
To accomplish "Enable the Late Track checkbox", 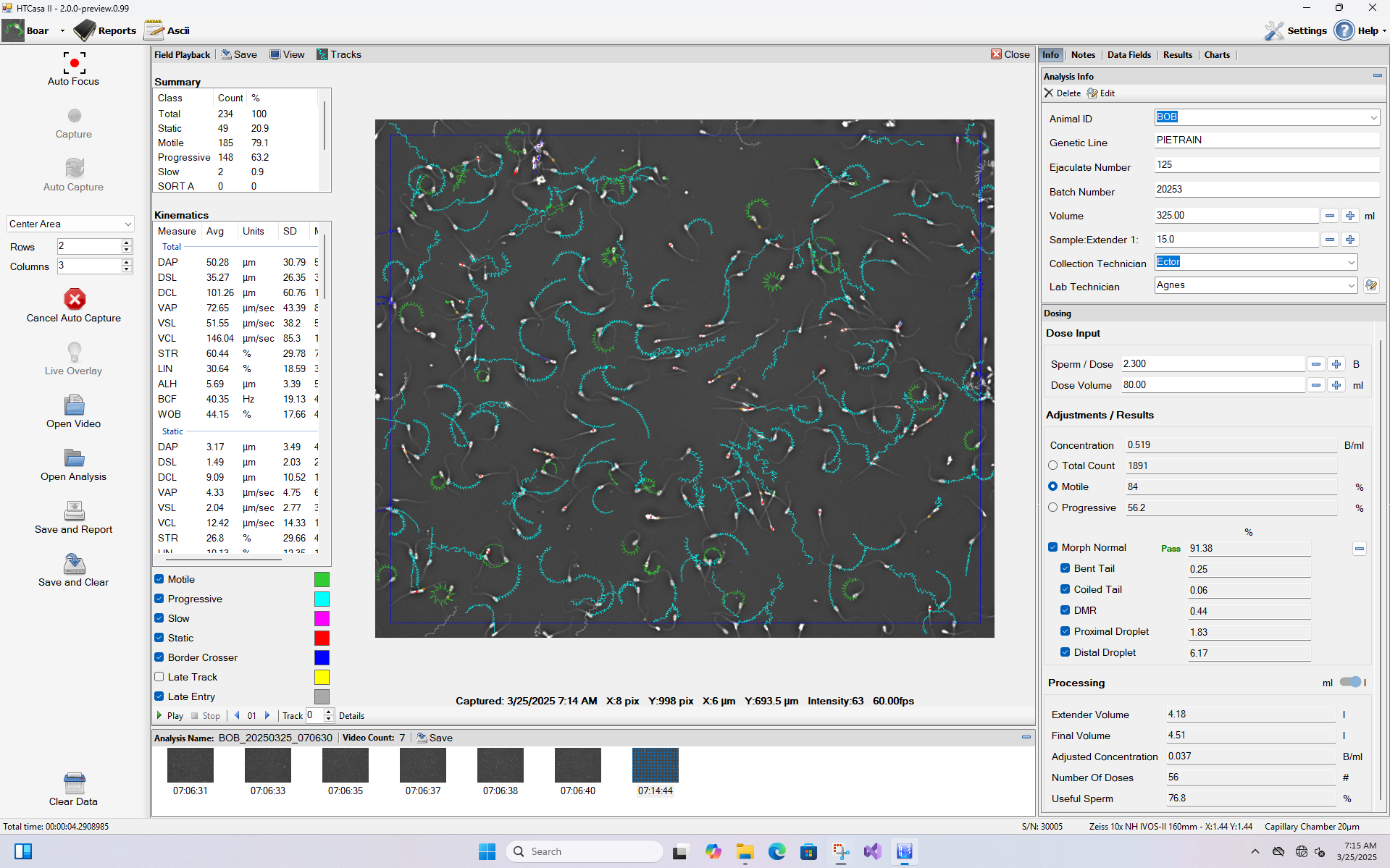I will coord(159,677).
